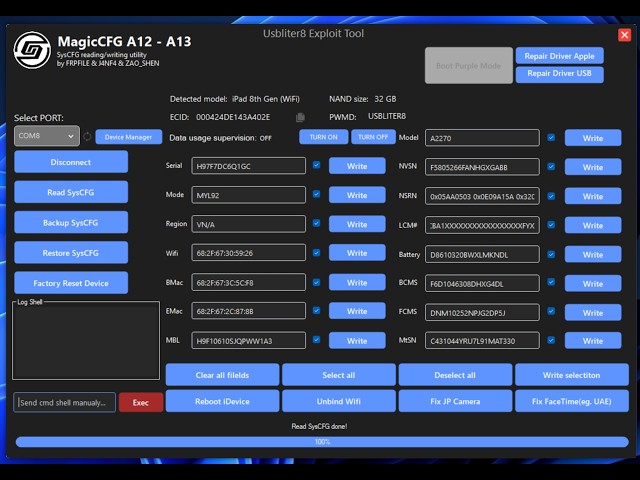Click the Region VN/A text field
Screen dimensions: 640x480
tap(249, 224)
